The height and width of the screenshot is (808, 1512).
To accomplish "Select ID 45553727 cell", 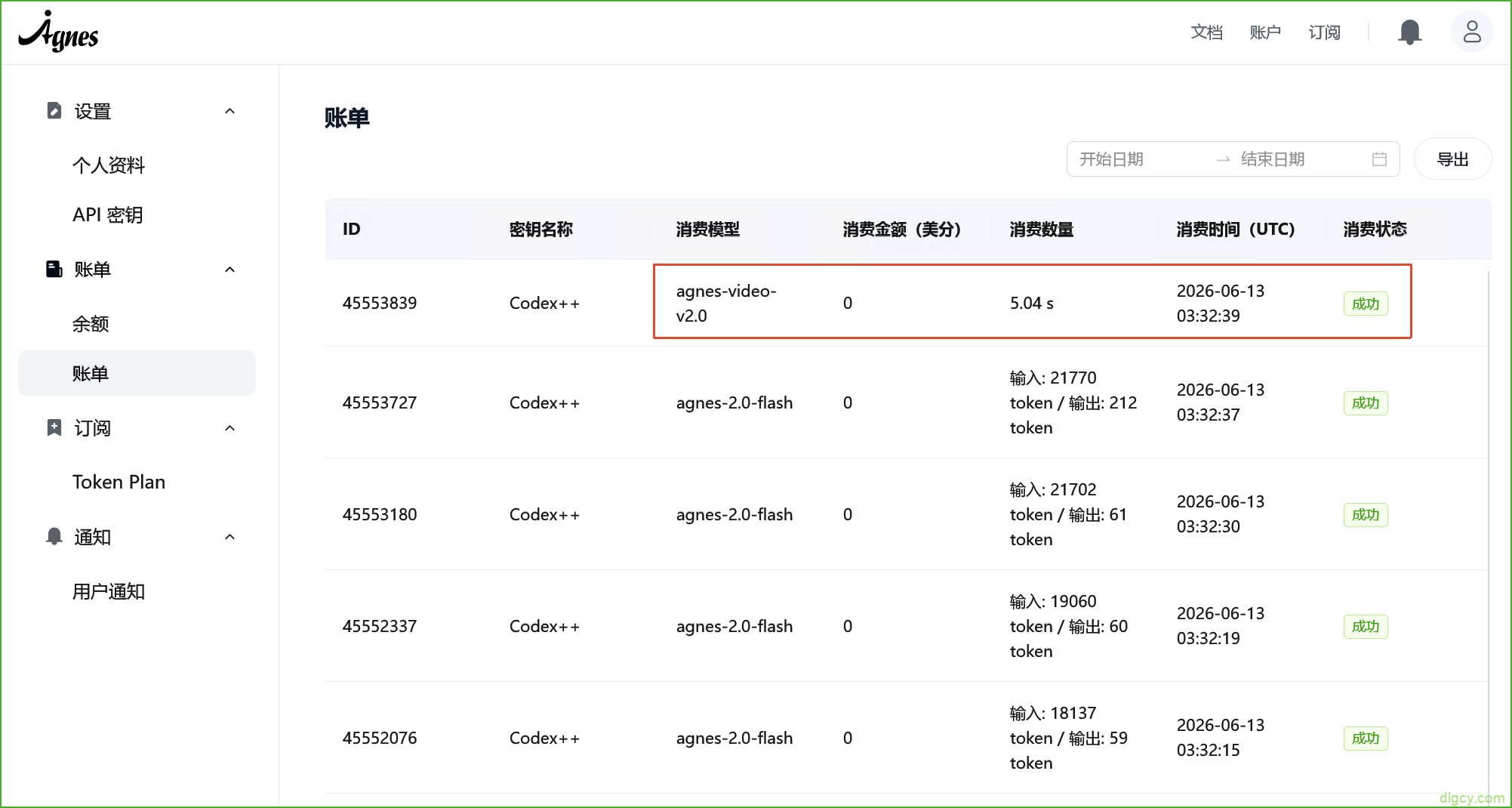I will (380, 402).
